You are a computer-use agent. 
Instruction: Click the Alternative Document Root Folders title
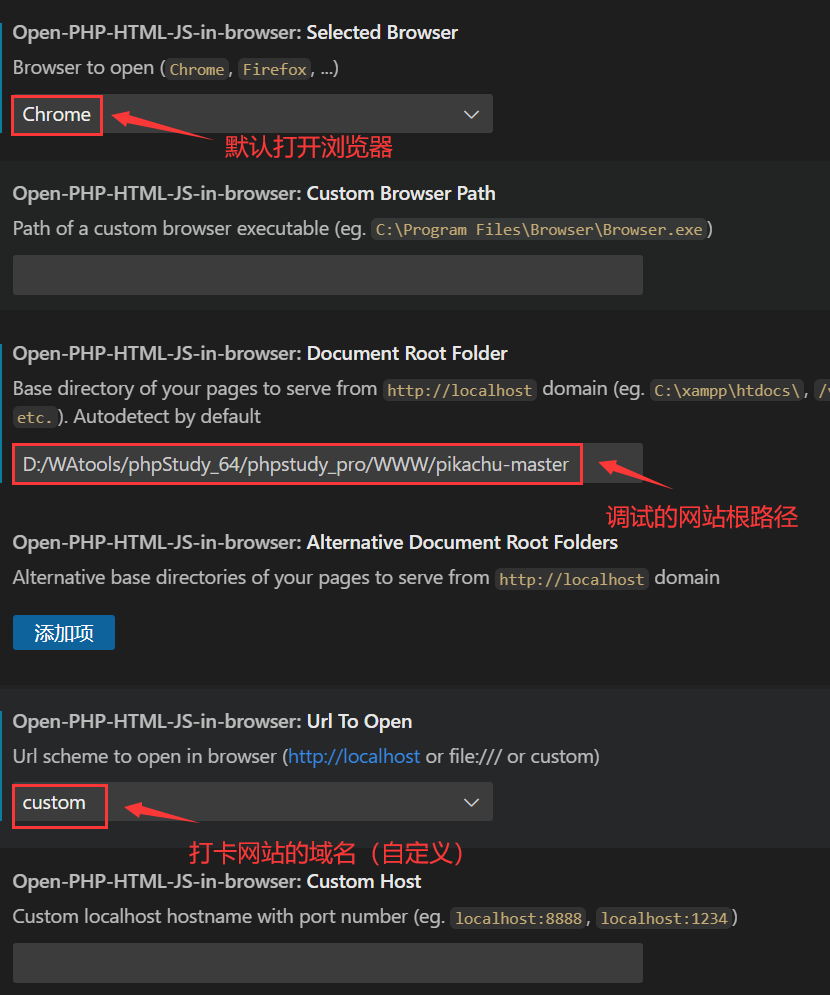click(x=315, y=543)
